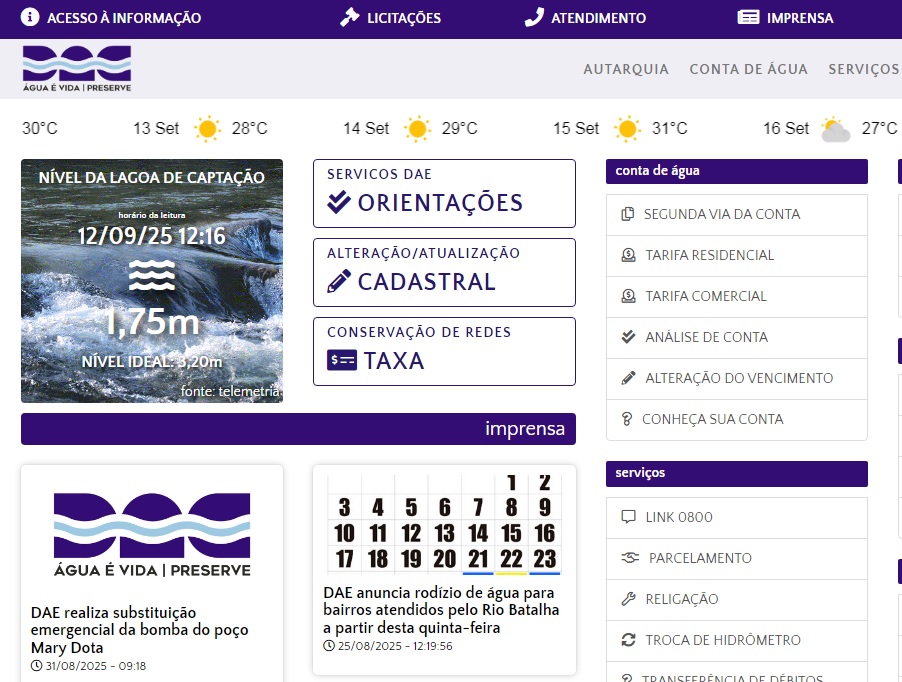This screenshot has height=682, width=902.
Task: Click the gavel icon for Licitações
Action: [x=349, y=18]
